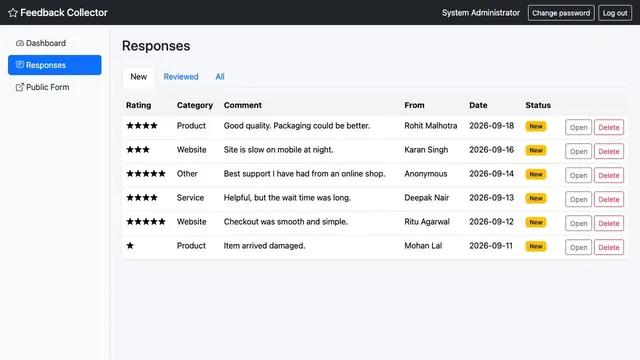Click the Date column header
This screenshot has height=360, width=640.
pyautogui.click(x=478, y=105)
